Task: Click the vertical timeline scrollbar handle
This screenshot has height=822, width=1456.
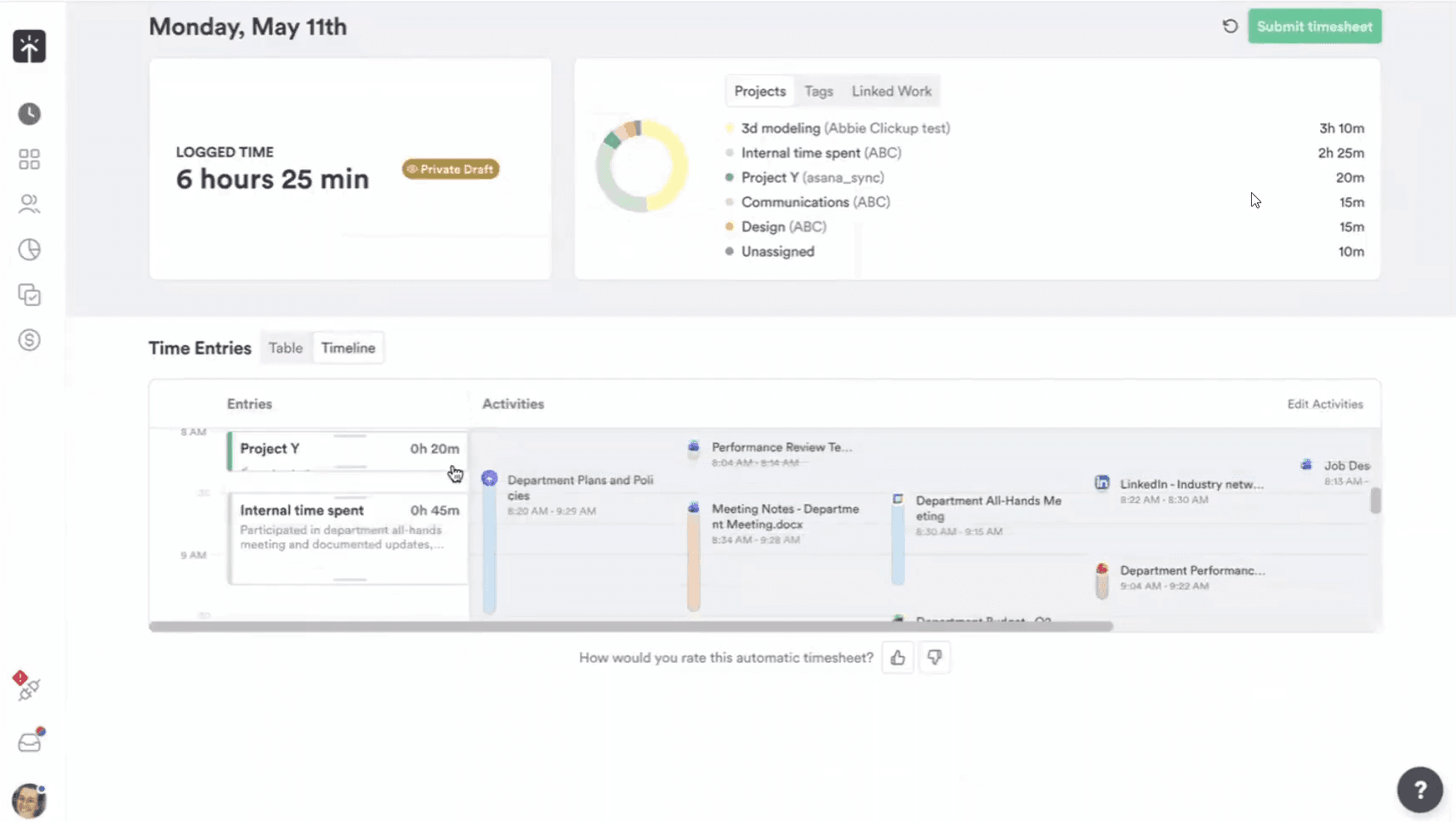Action: point(1375,501)
